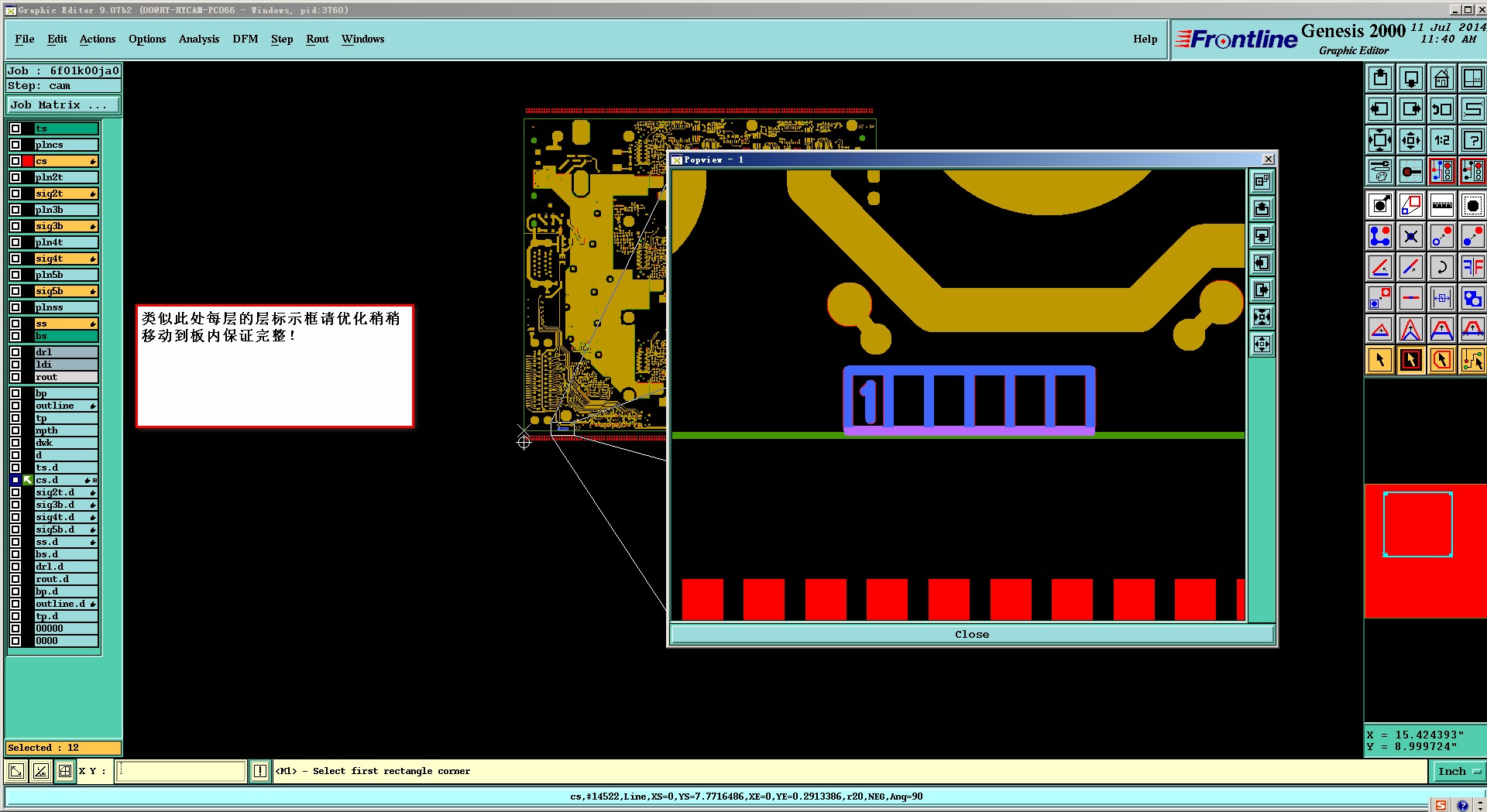Select the yellow arrow pointer select tool
Viewport: 1487px width, 812px height.
[1380, 360]
